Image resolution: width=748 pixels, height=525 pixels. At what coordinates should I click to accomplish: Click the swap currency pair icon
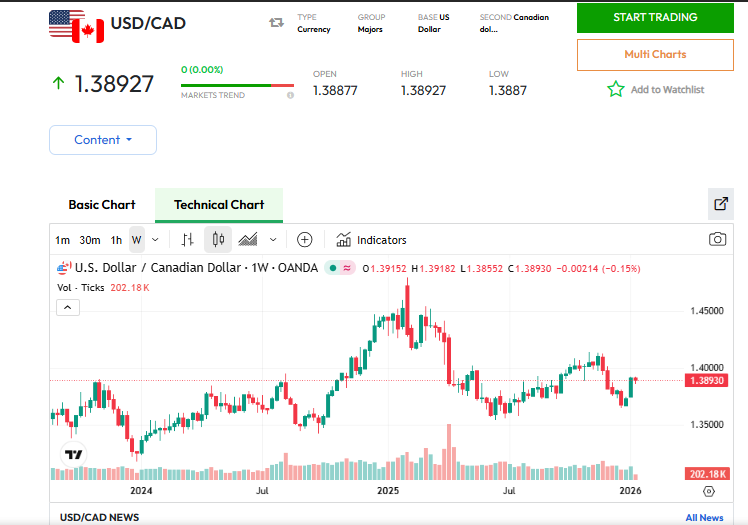[x=277, y=23]
